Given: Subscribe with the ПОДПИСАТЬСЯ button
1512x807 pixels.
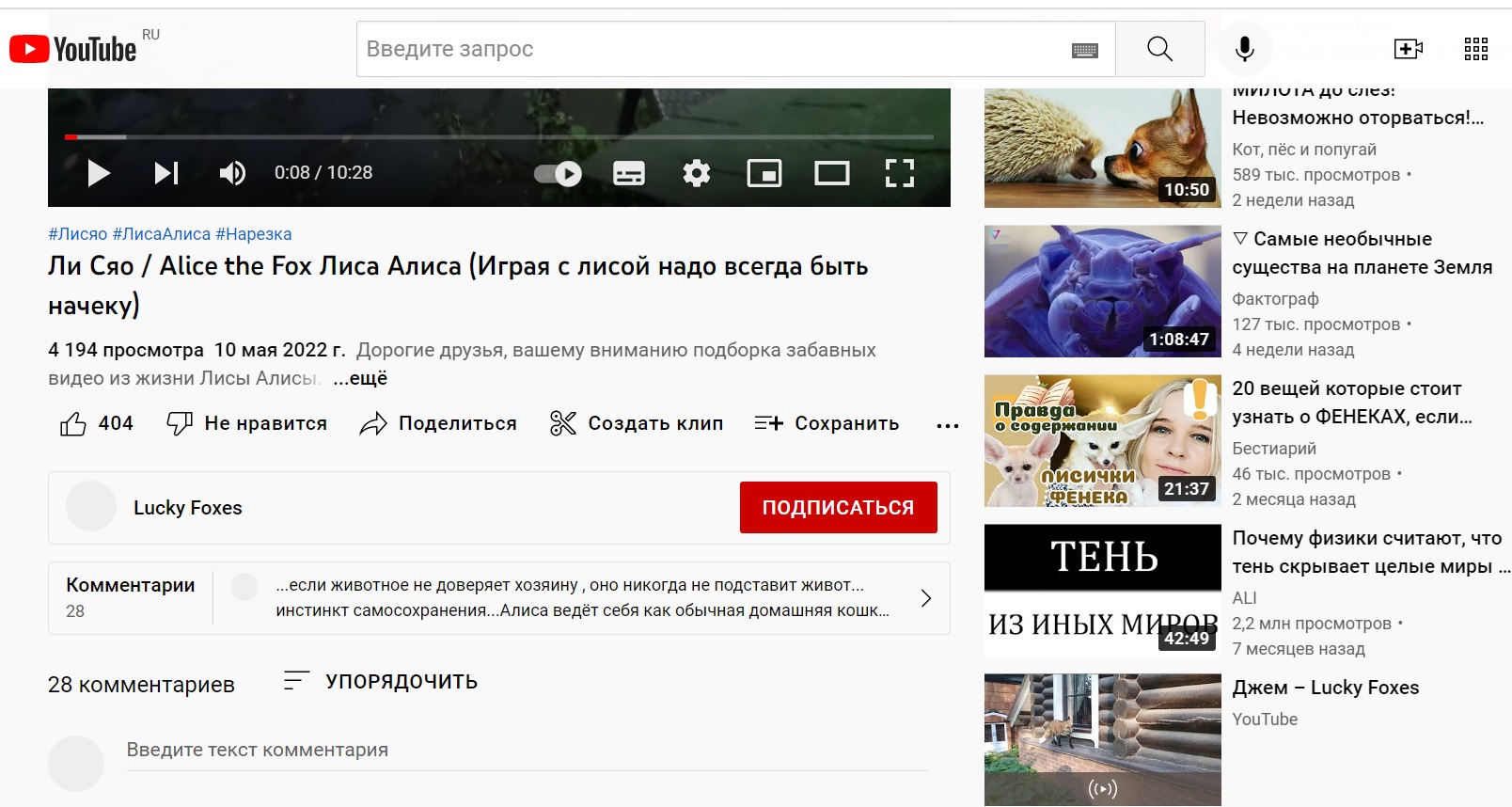Looking at the screenshot, I should click(839, 508).
